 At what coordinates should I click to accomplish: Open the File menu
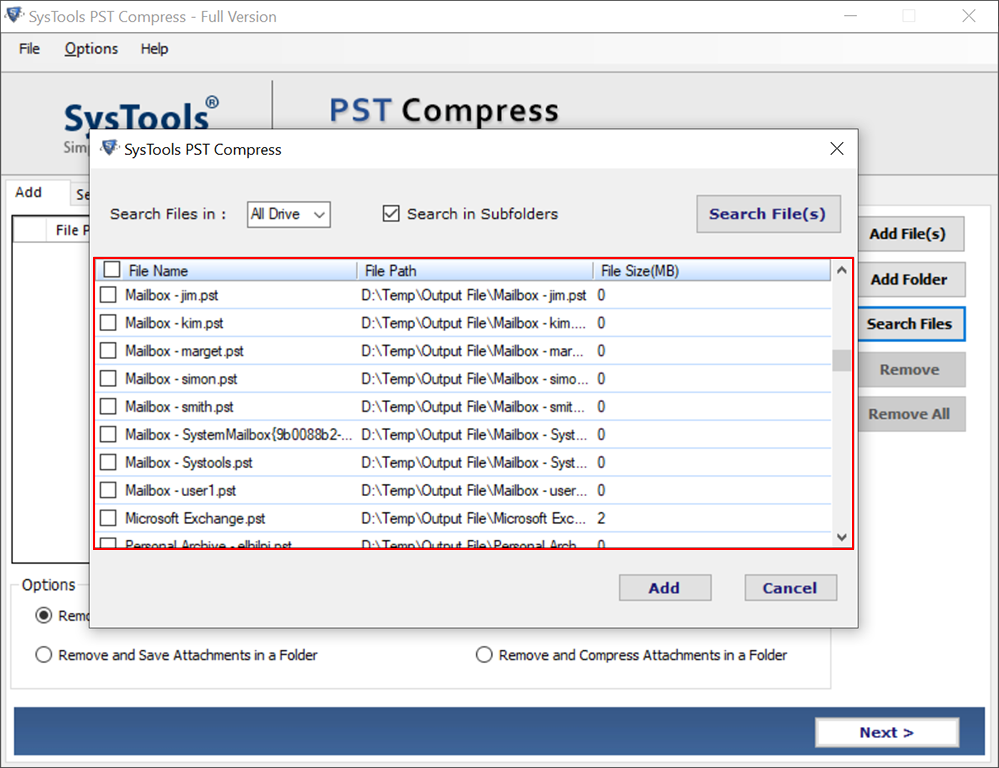click(29, 49)
